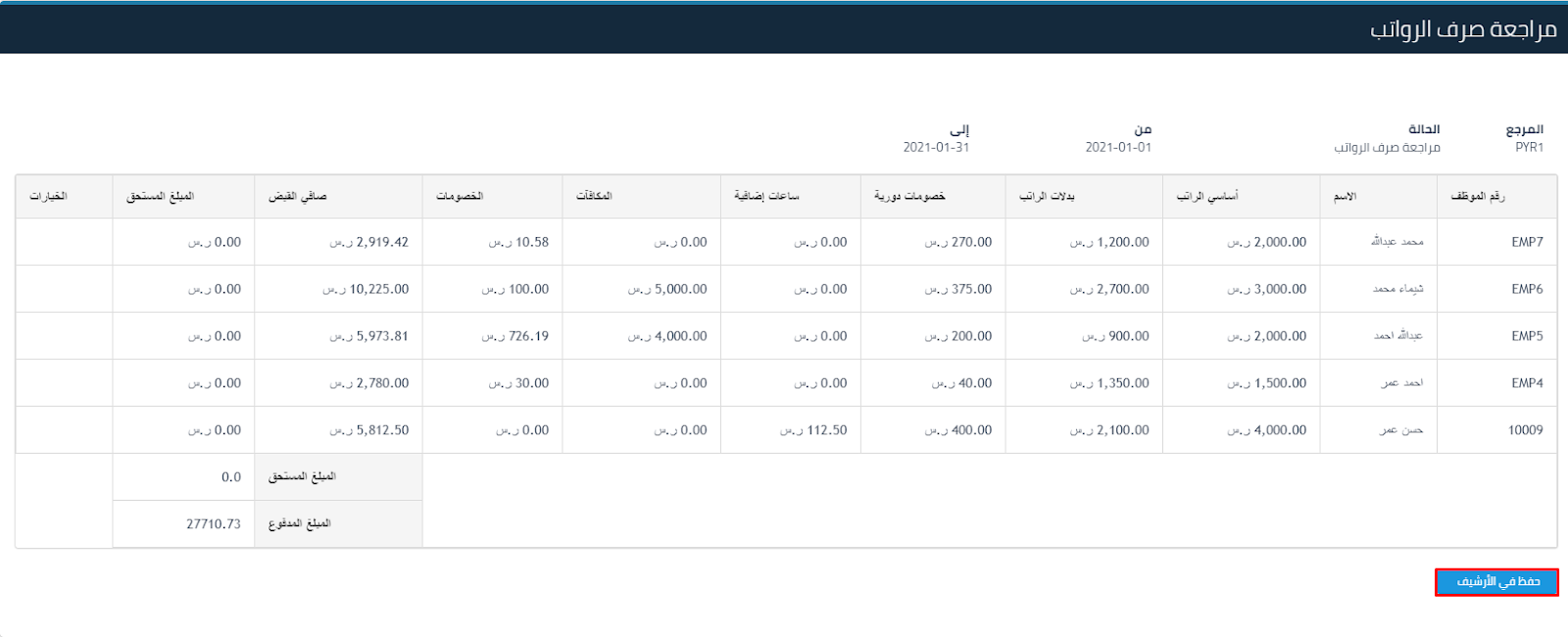The width and height of the screenshot is (1568, 637).
Task: Click employee name شيماء محمد
Action: (x=1397, y=289)
